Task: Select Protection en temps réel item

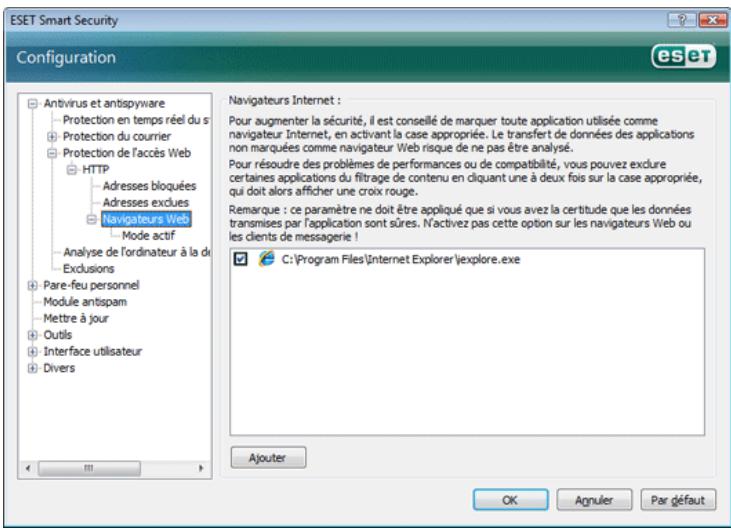Action: (136, 120)
